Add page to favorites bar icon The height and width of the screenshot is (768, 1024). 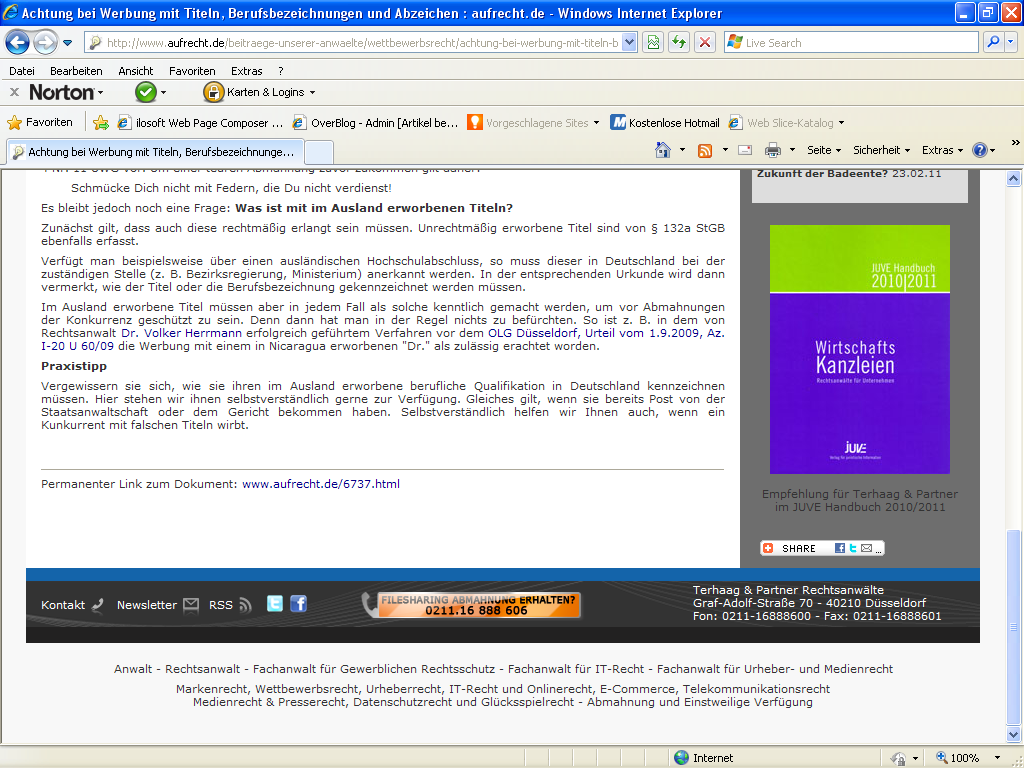pos(101,123)
